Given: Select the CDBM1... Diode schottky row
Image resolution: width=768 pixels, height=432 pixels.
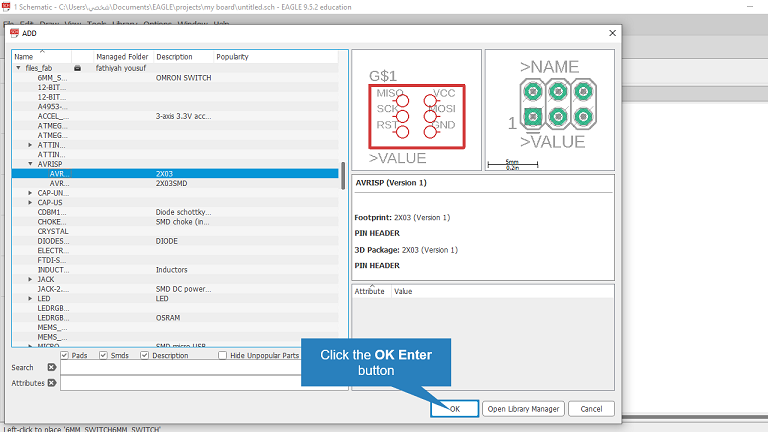Looking at the screenshot, I should pyautogui.click(x=175, y=212).
